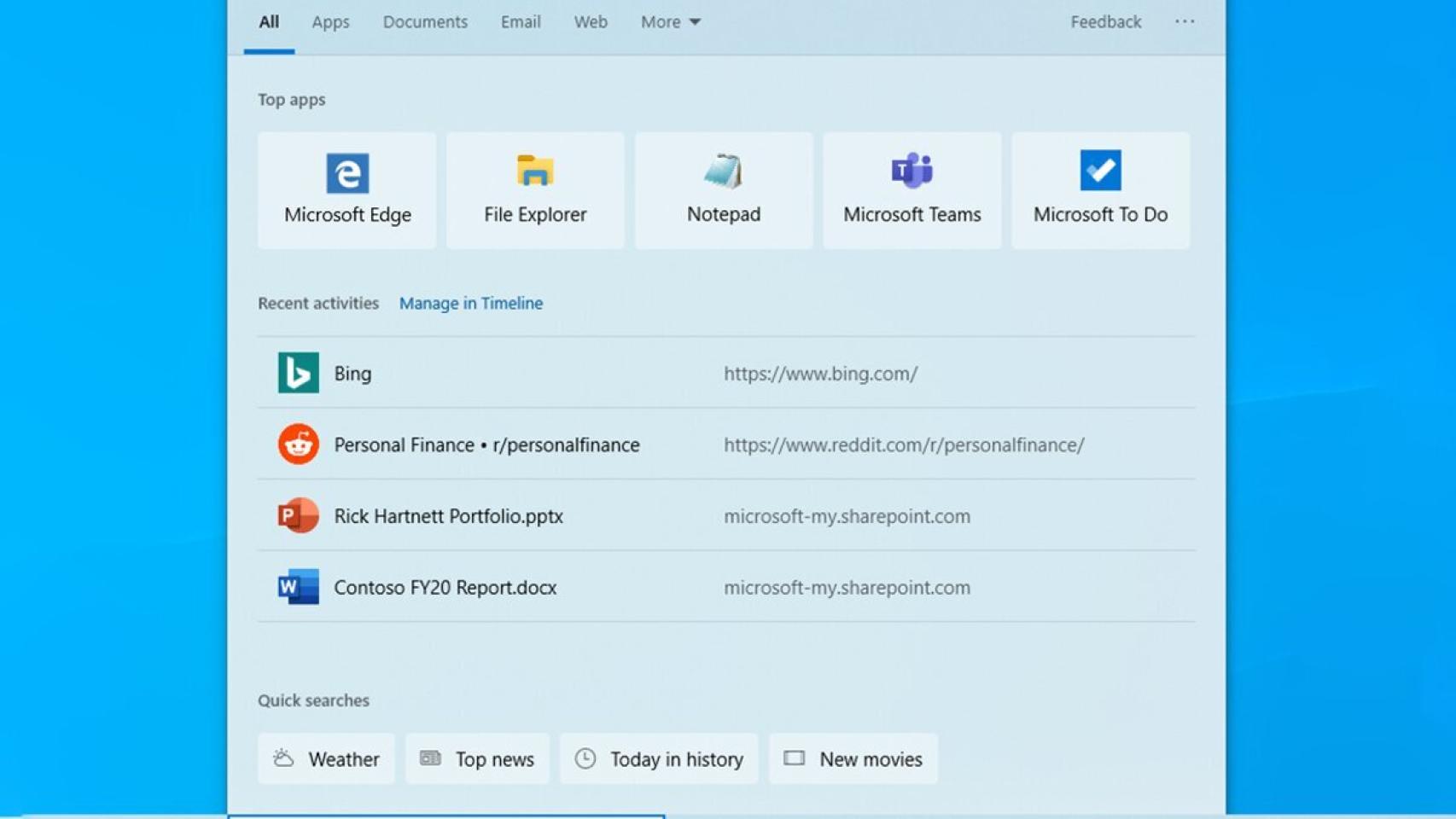Launch the Microsoft Teams icon
The width and height of the screenshot is (1456, 819).
tap(911, 171)
